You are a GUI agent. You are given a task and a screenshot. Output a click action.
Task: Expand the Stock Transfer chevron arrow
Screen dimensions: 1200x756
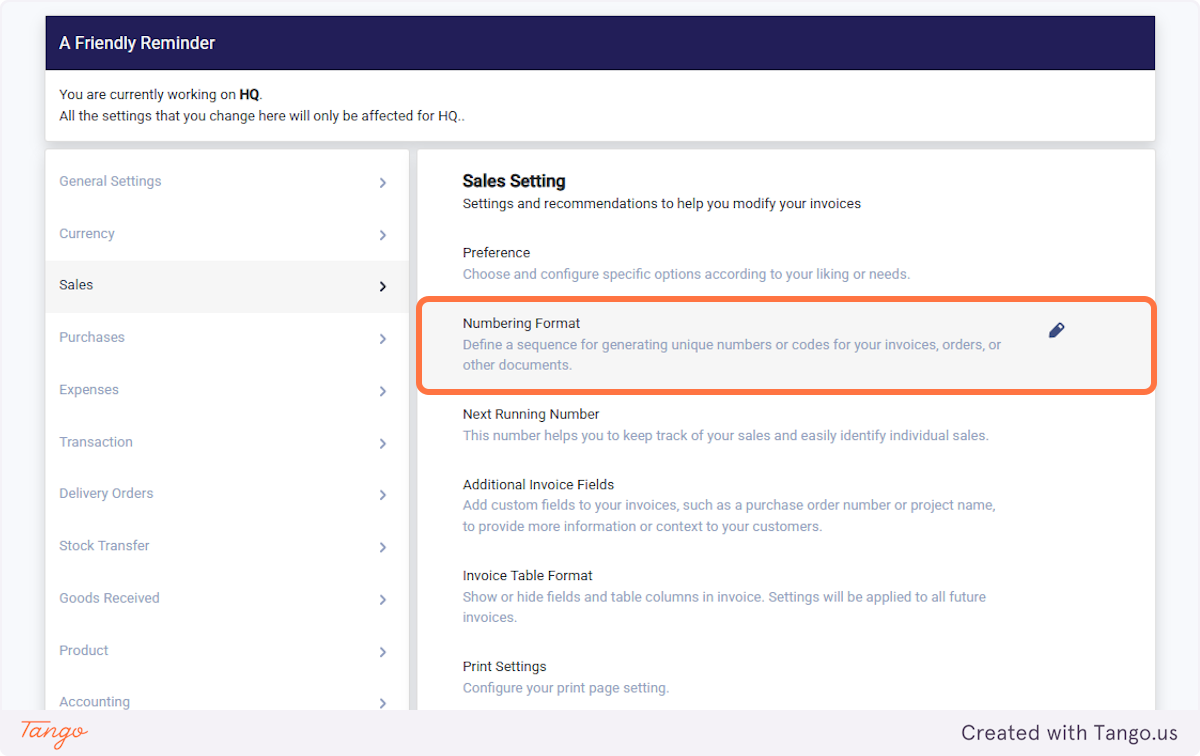point(383,547)
